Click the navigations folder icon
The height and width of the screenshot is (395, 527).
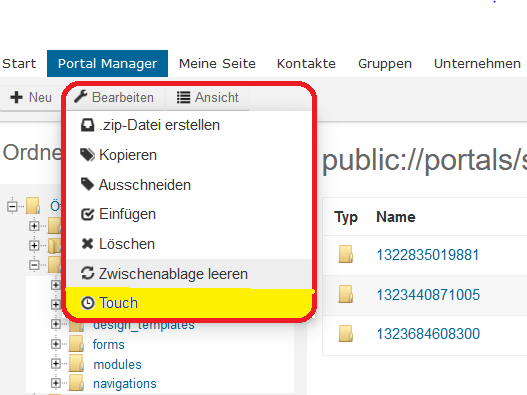pos(77,383)
